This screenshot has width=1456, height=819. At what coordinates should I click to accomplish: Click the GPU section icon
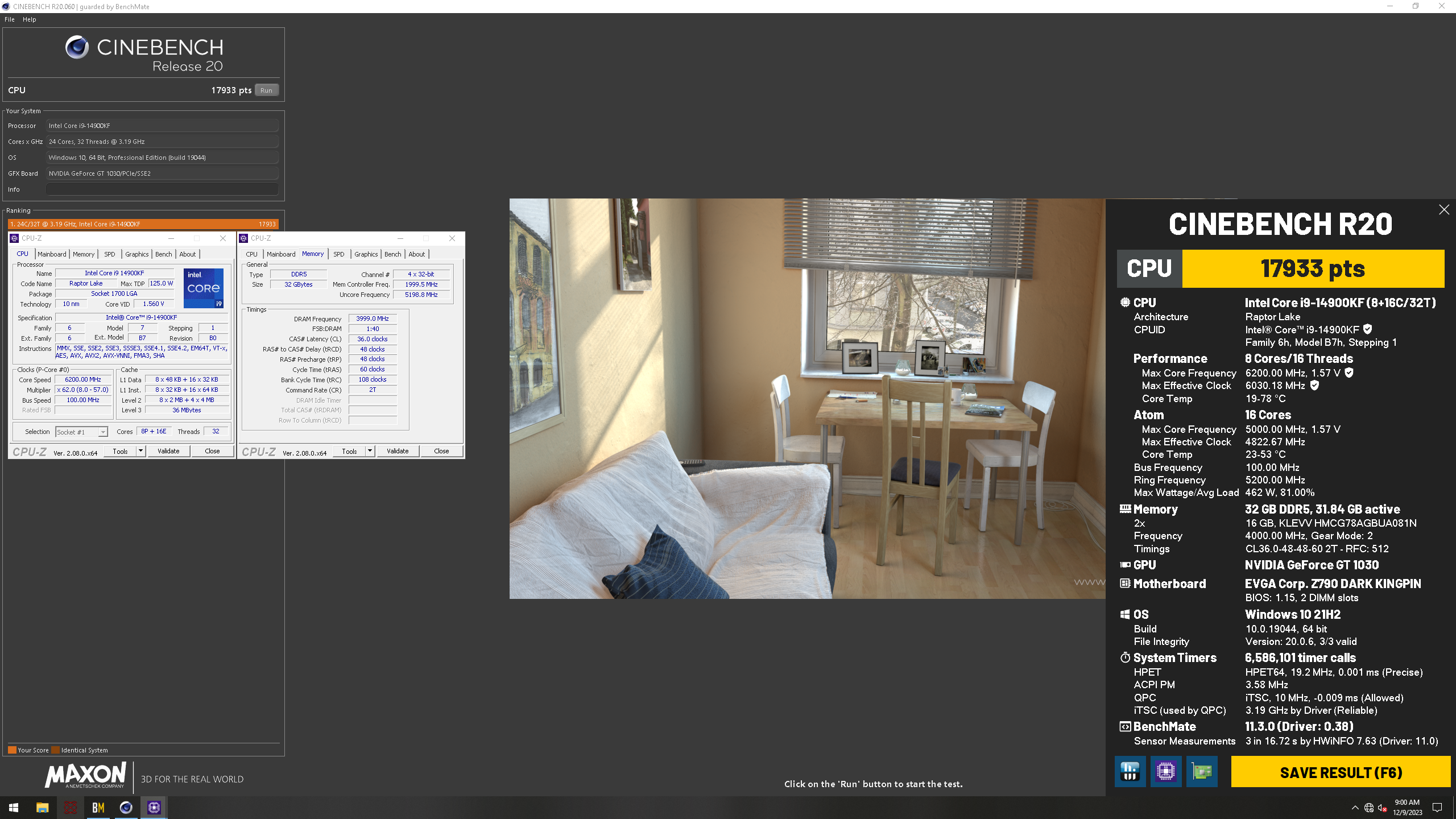1125,565
